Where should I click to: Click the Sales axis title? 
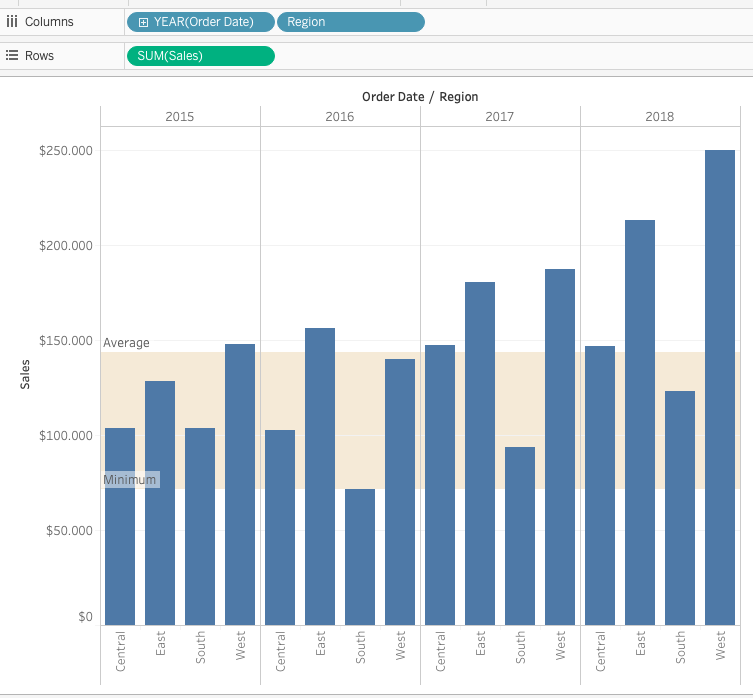coord(25,374)
